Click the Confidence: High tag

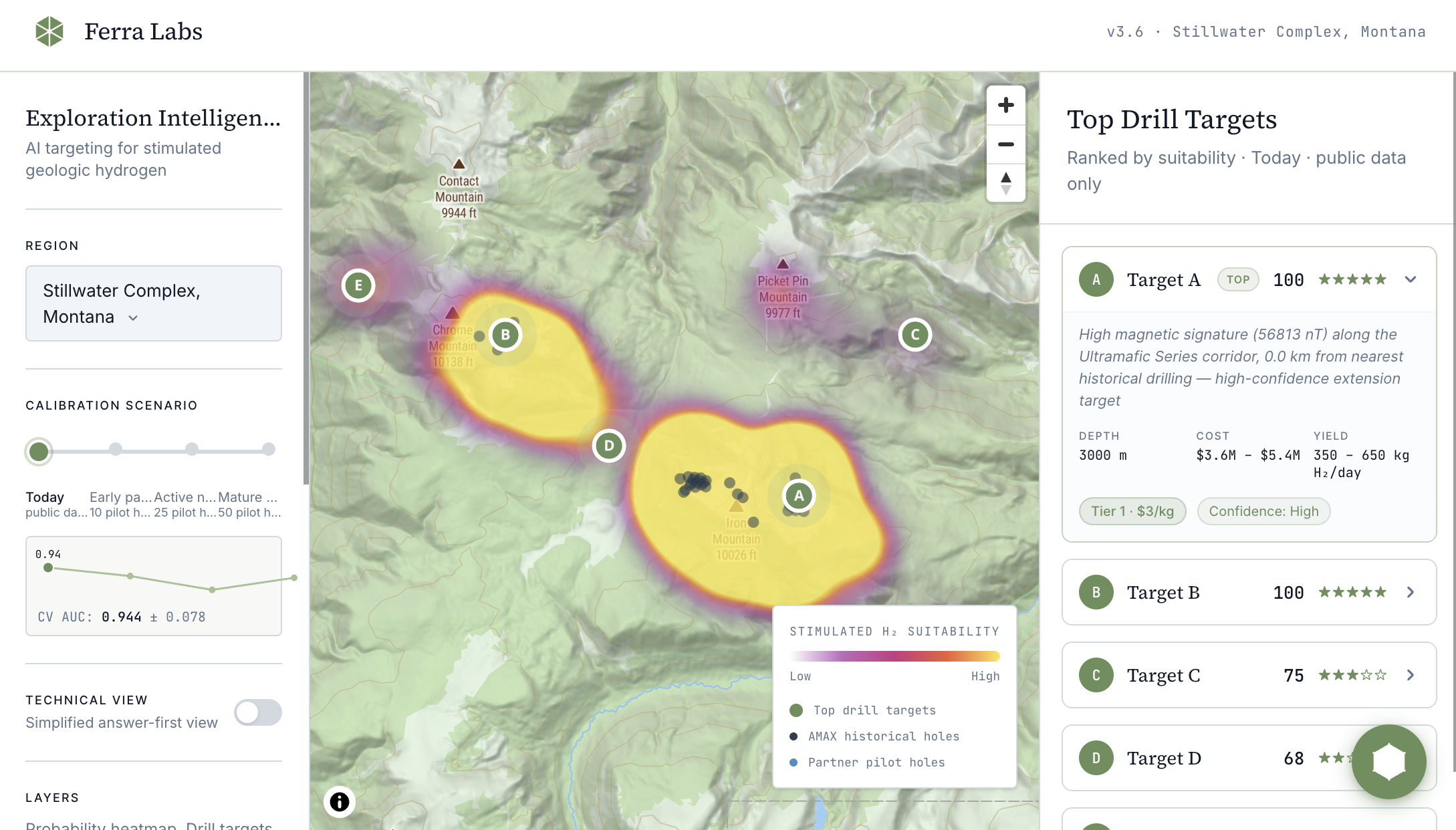1263,511
